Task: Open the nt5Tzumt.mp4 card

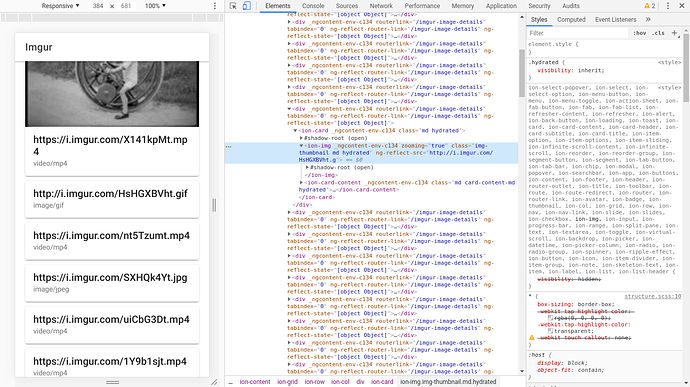Action: click(112, 241)
